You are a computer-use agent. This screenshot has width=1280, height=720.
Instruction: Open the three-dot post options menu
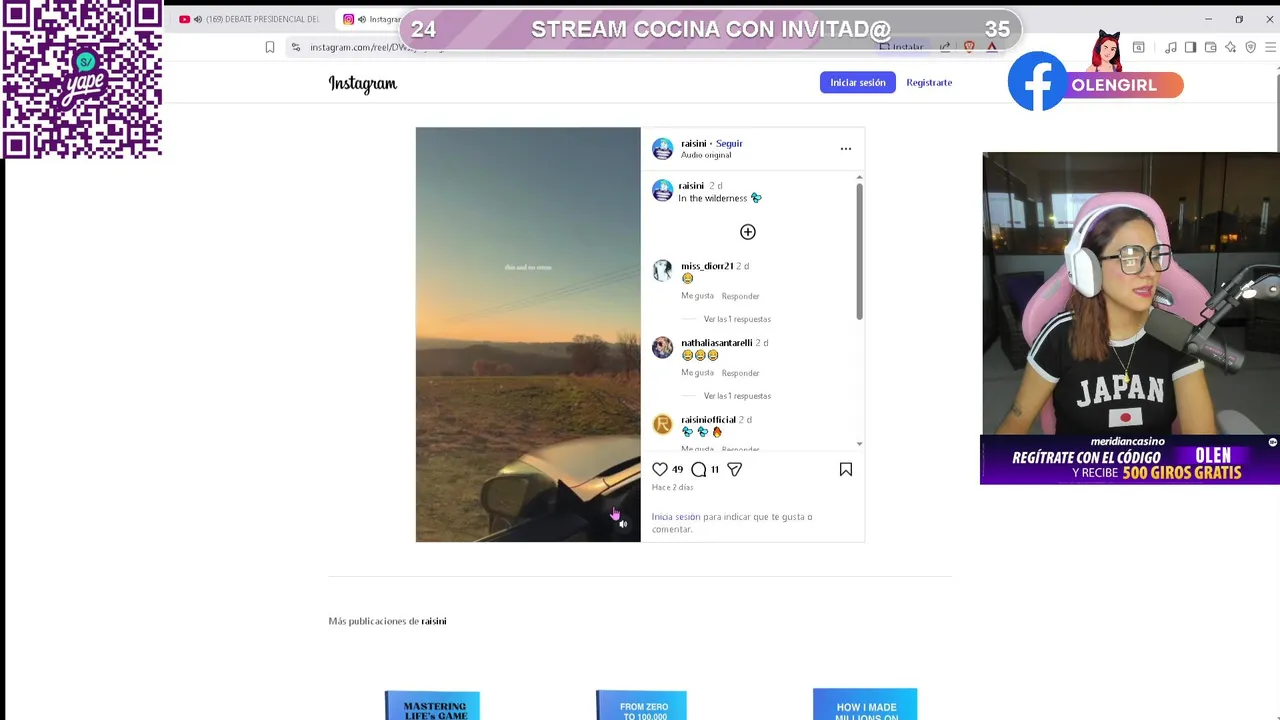[x=846, y=149]
